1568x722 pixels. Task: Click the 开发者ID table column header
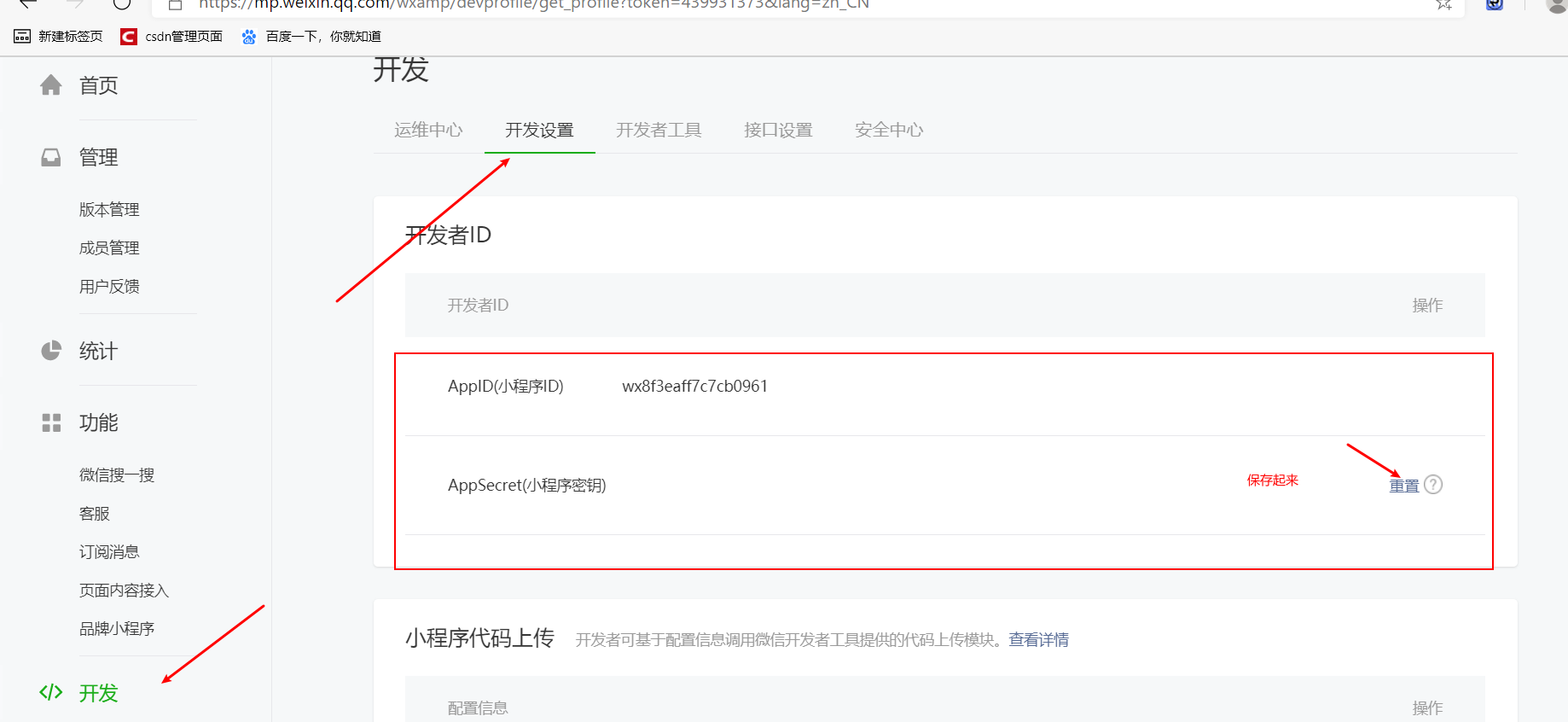[x=478, y=306]
